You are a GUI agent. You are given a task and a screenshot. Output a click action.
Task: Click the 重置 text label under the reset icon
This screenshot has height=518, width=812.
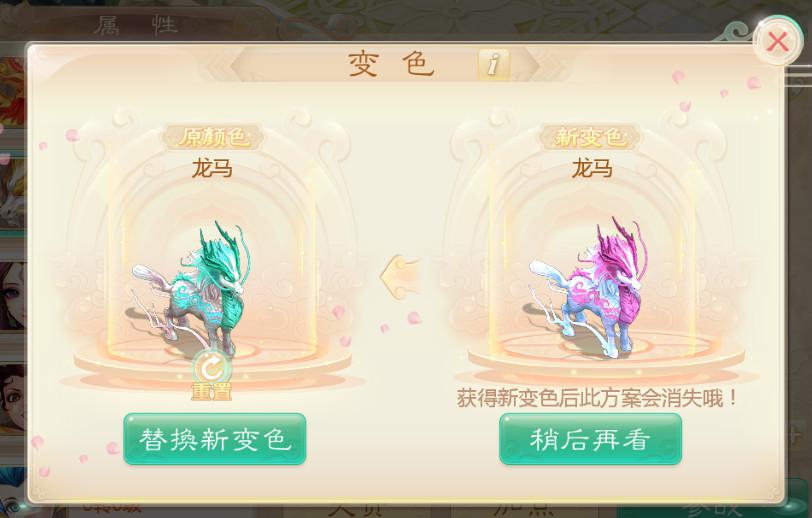click(x=211, y=392)
